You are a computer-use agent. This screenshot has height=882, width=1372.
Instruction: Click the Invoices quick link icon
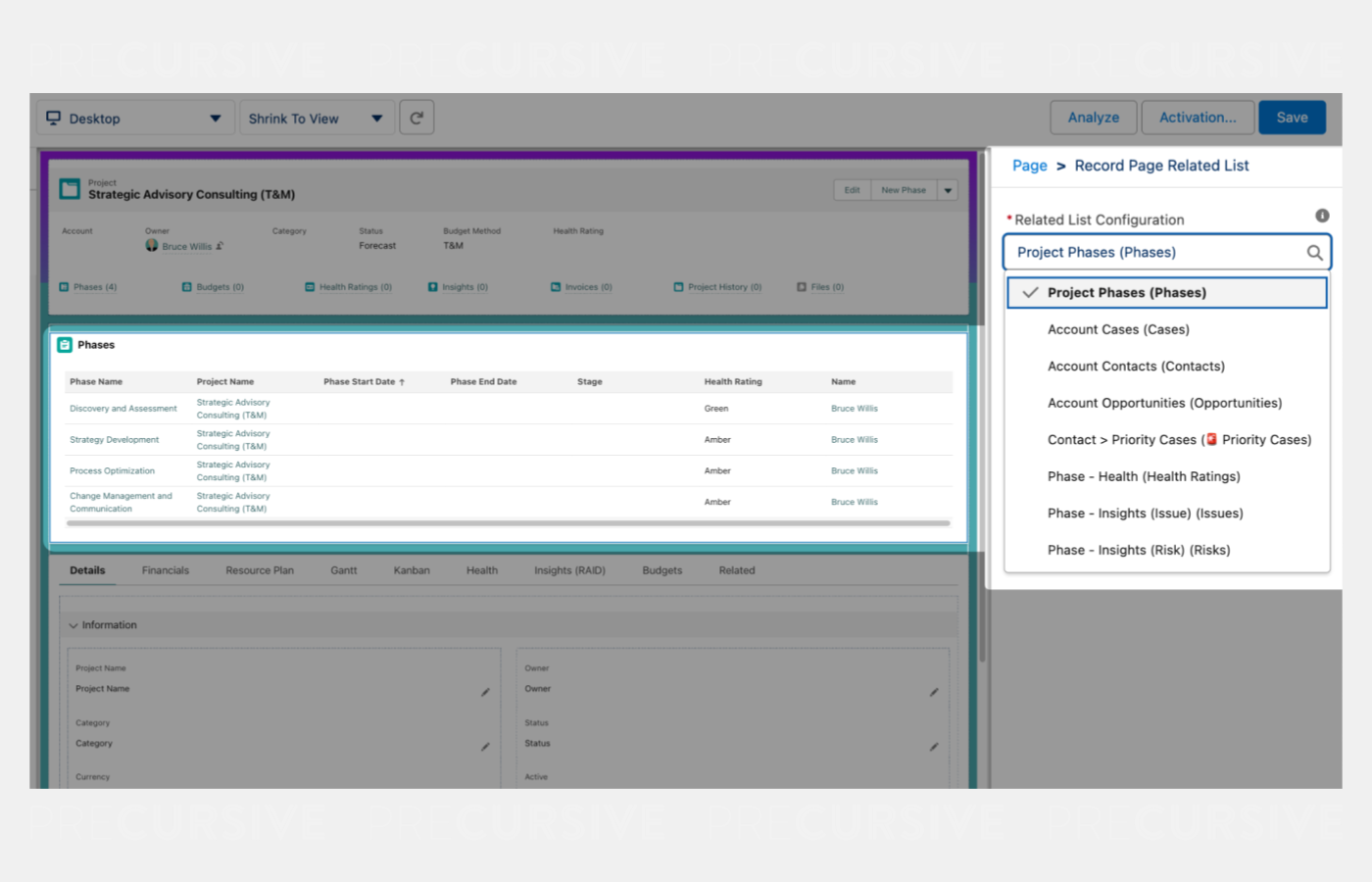tap(556, 287)
